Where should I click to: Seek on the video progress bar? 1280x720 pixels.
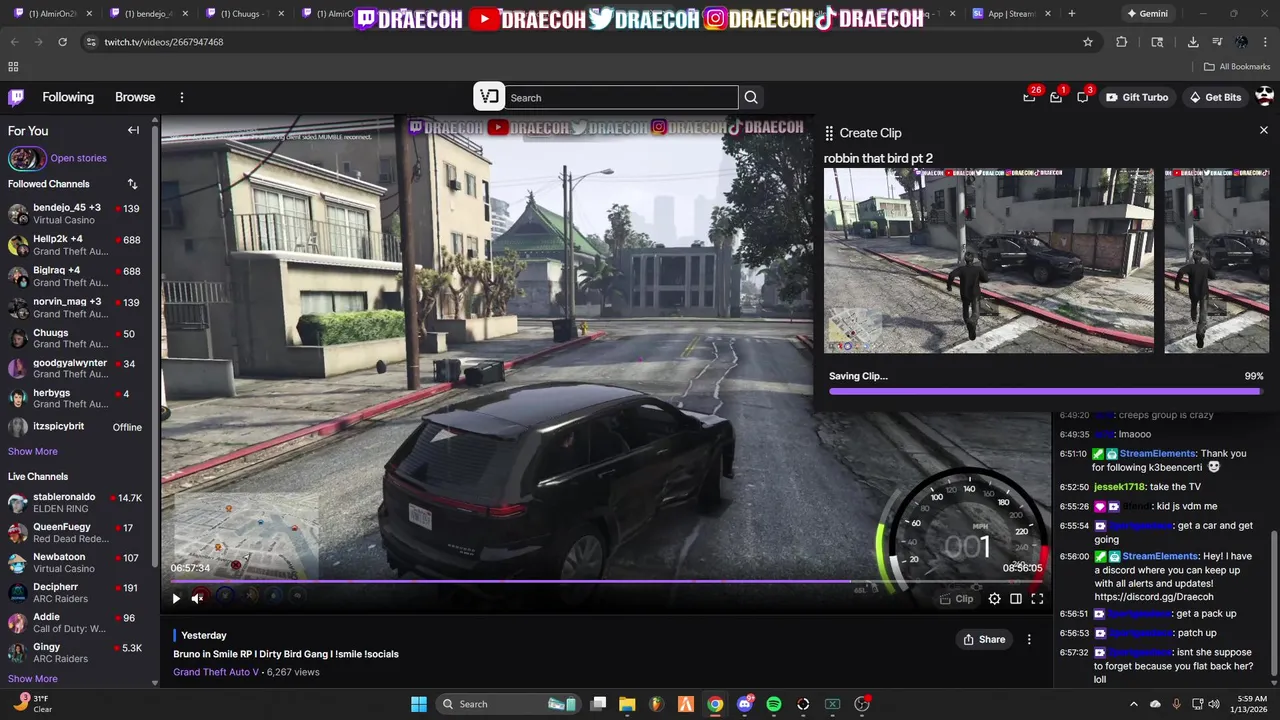pos(606,581)
